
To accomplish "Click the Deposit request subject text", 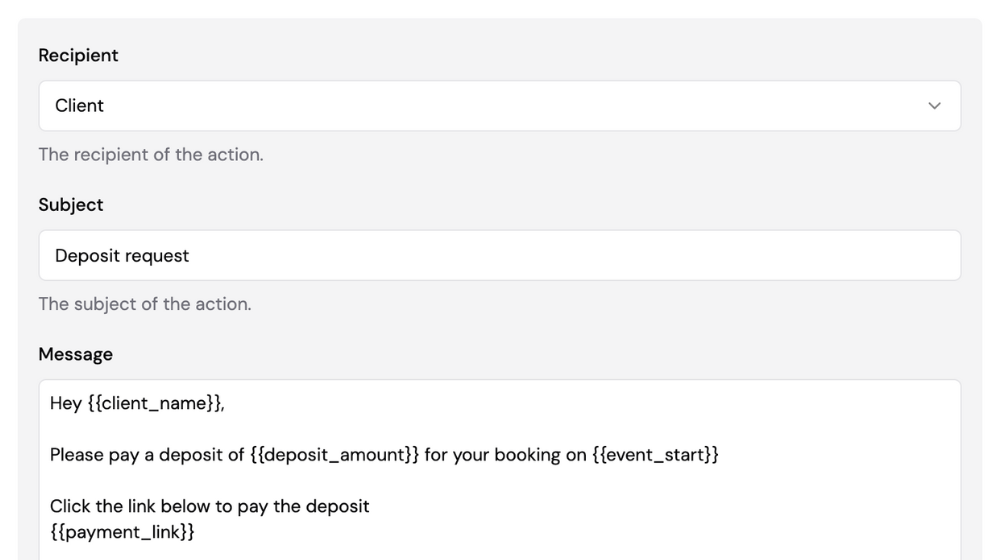I will point(122,256).
